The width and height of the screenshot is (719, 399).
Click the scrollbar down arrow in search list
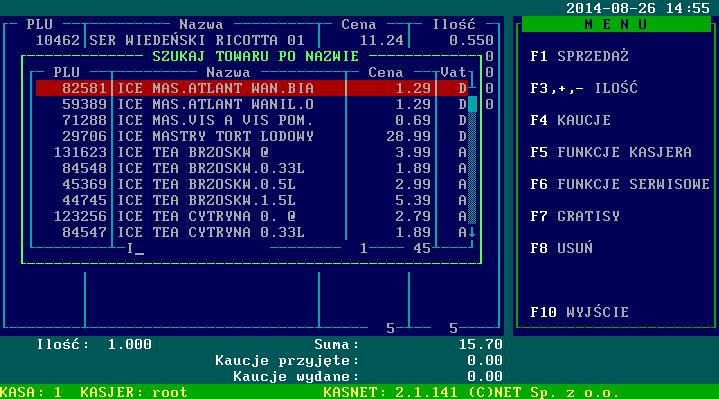point(472,233)
